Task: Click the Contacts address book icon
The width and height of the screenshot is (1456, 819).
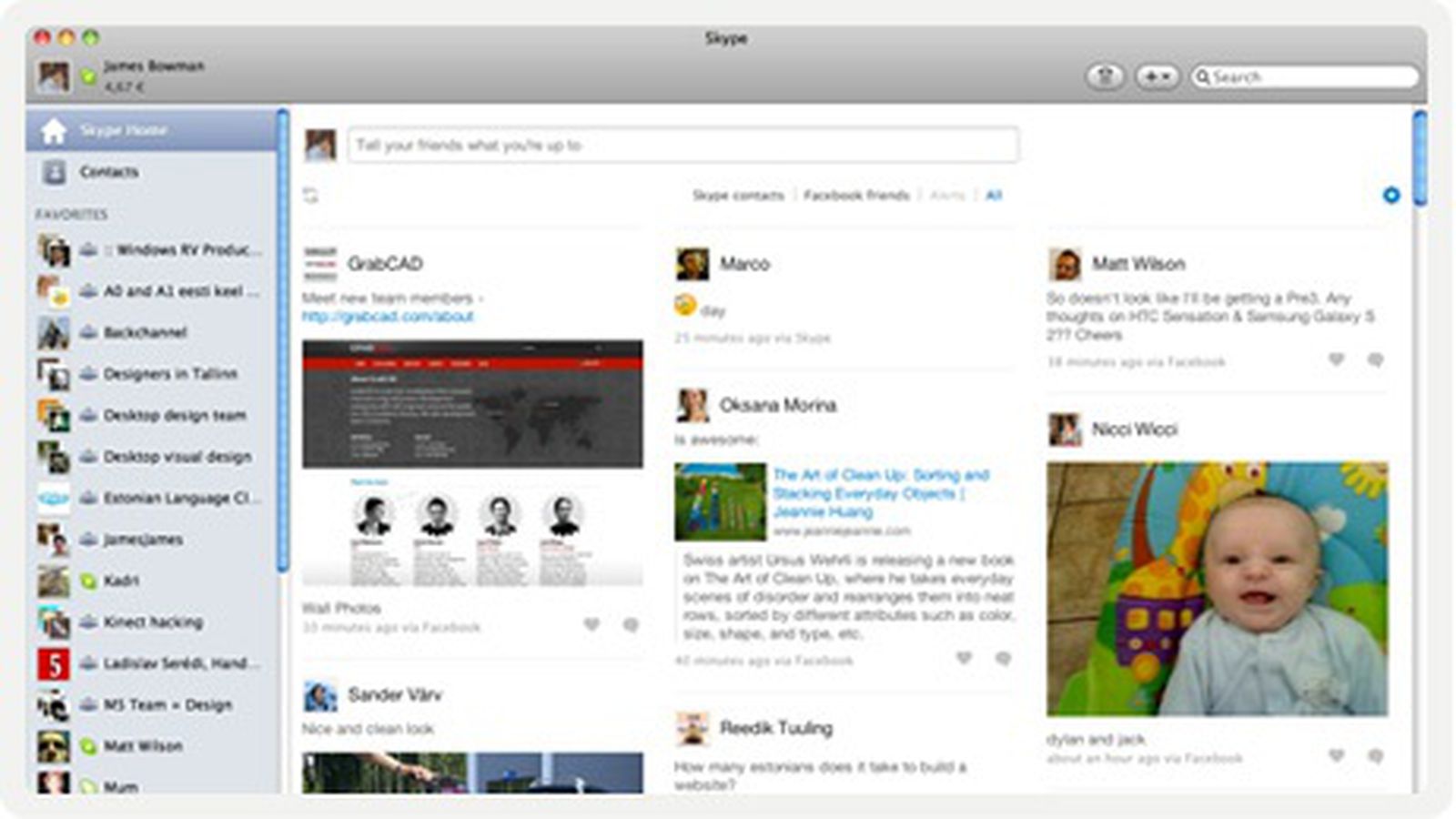Action: 55,172
